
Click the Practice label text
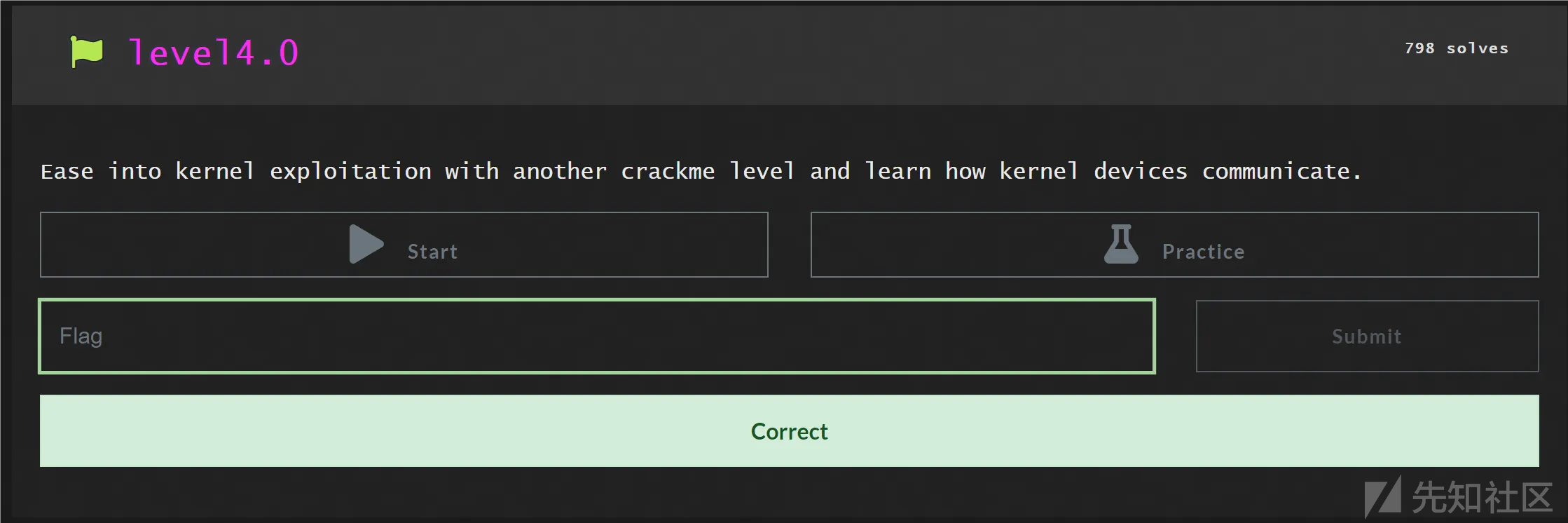[x=1203, y=252]
